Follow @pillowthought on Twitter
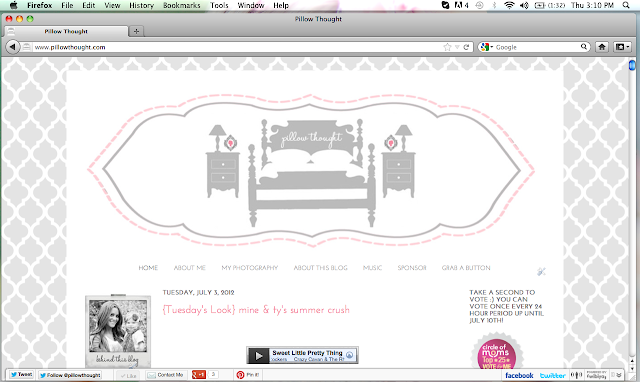Screen dimensions: 640x382 (x=70, y=375)
